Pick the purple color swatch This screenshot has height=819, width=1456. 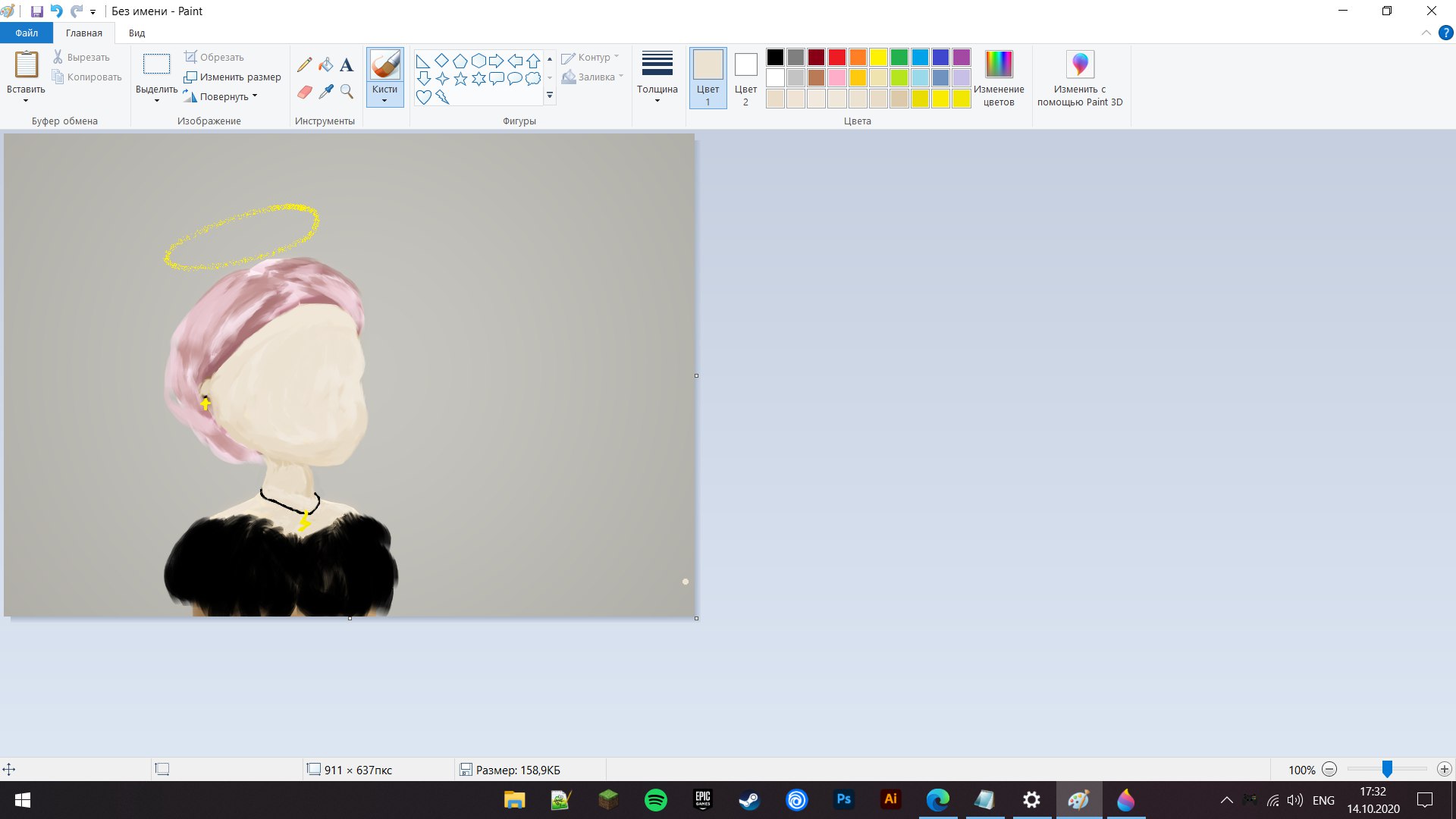962,57
